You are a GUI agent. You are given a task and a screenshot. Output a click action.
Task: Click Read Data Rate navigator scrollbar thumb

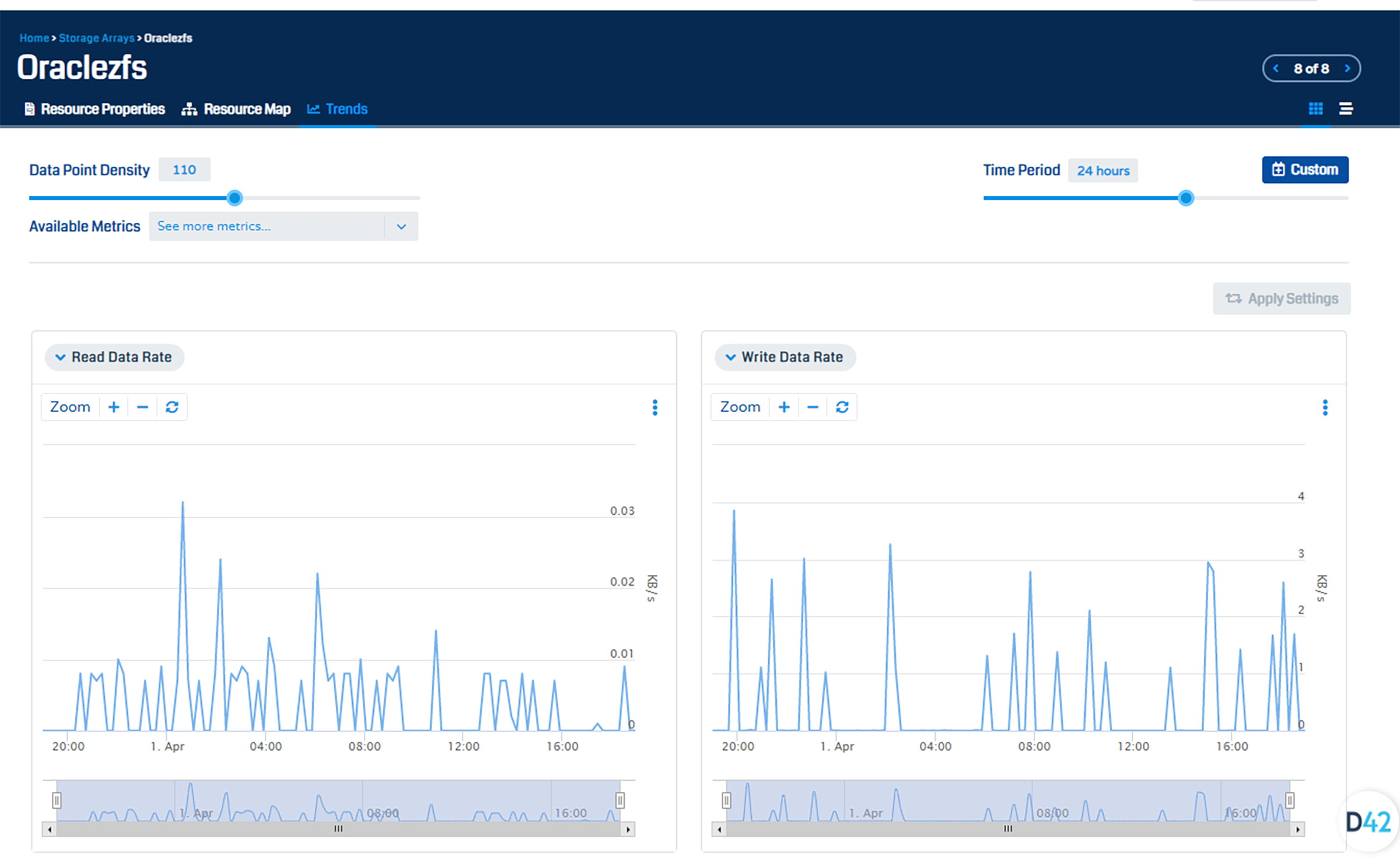[x=338, y=829]
